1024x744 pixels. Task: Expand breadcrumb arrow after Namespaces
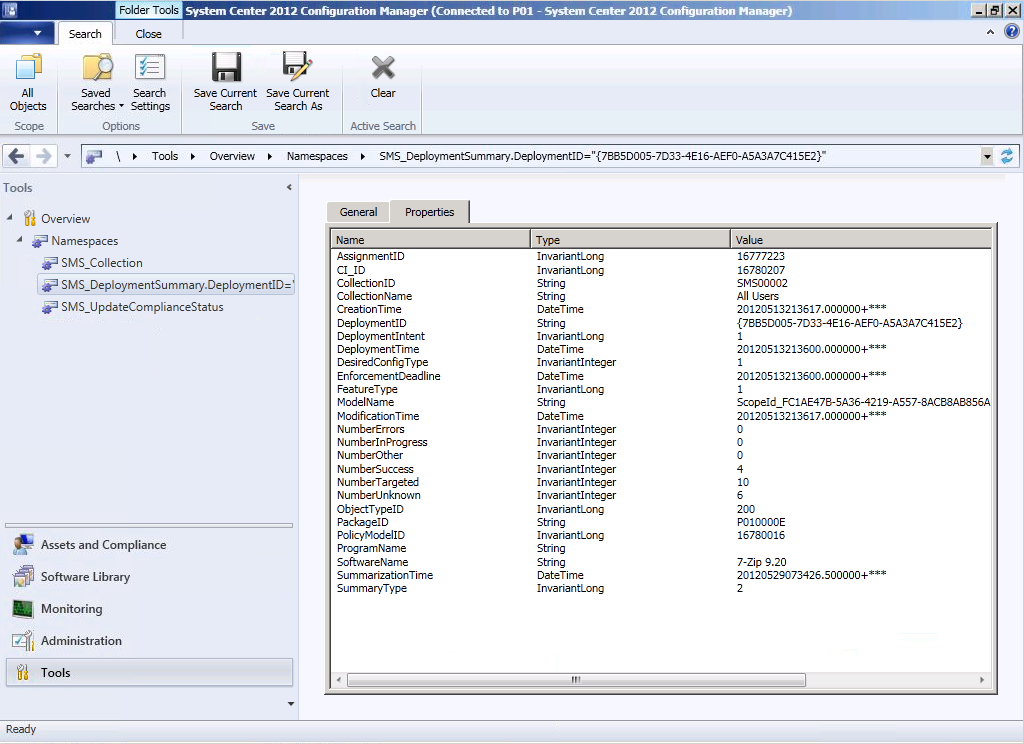click(x=362, y=156)
